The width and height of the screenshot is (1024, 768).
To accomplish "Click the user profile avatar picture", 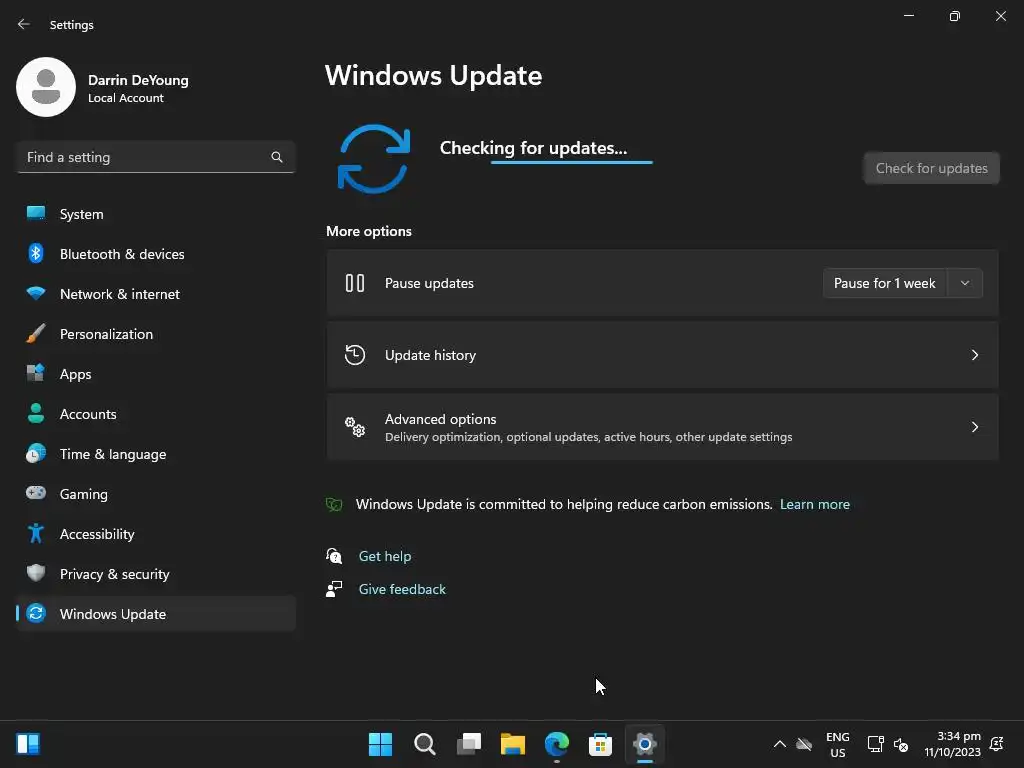I will tap(46, 87).
